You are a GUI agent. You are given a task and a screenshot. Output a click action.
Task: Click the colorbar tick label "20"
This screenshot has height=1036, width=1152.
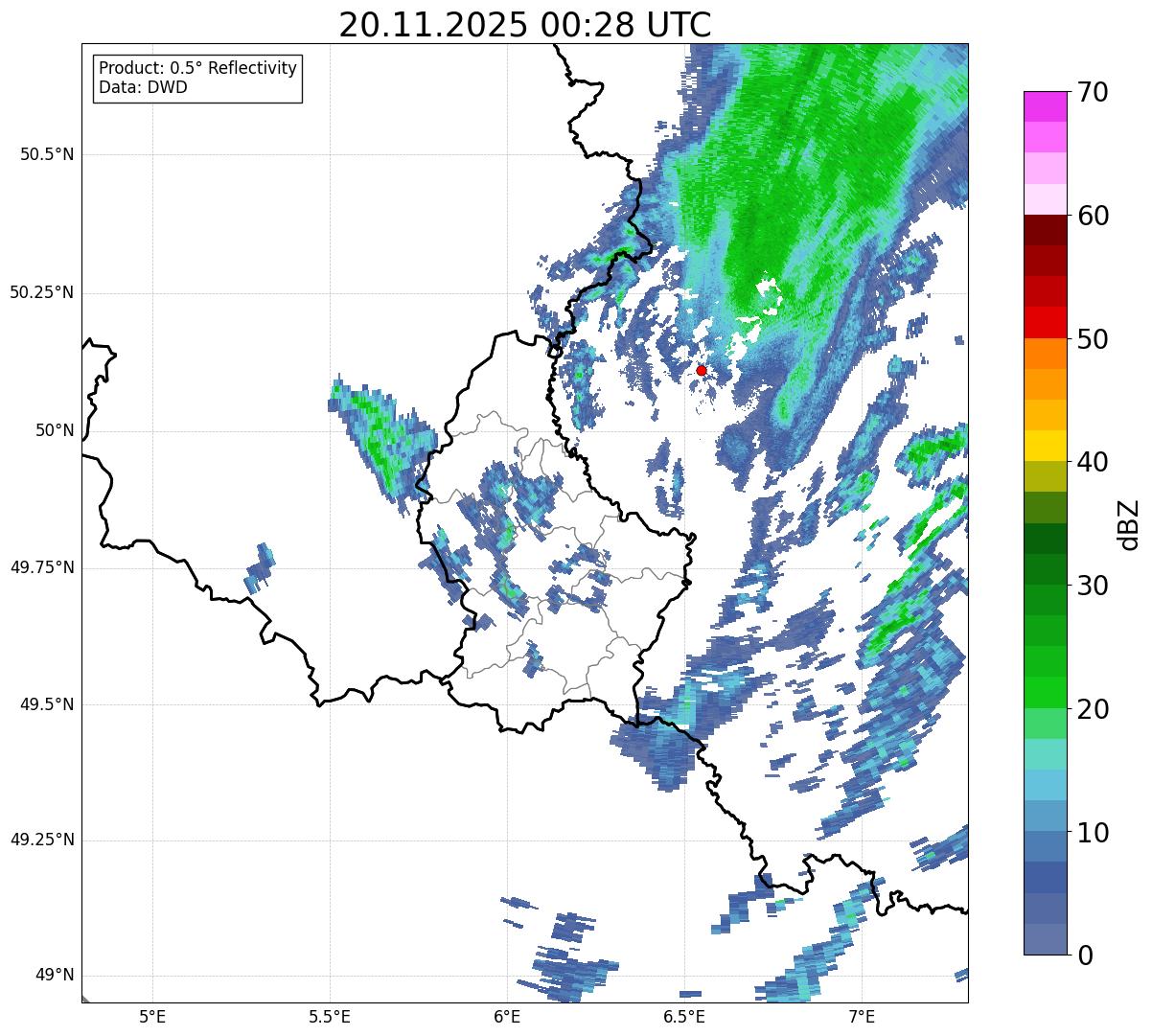pos(1094,709)
